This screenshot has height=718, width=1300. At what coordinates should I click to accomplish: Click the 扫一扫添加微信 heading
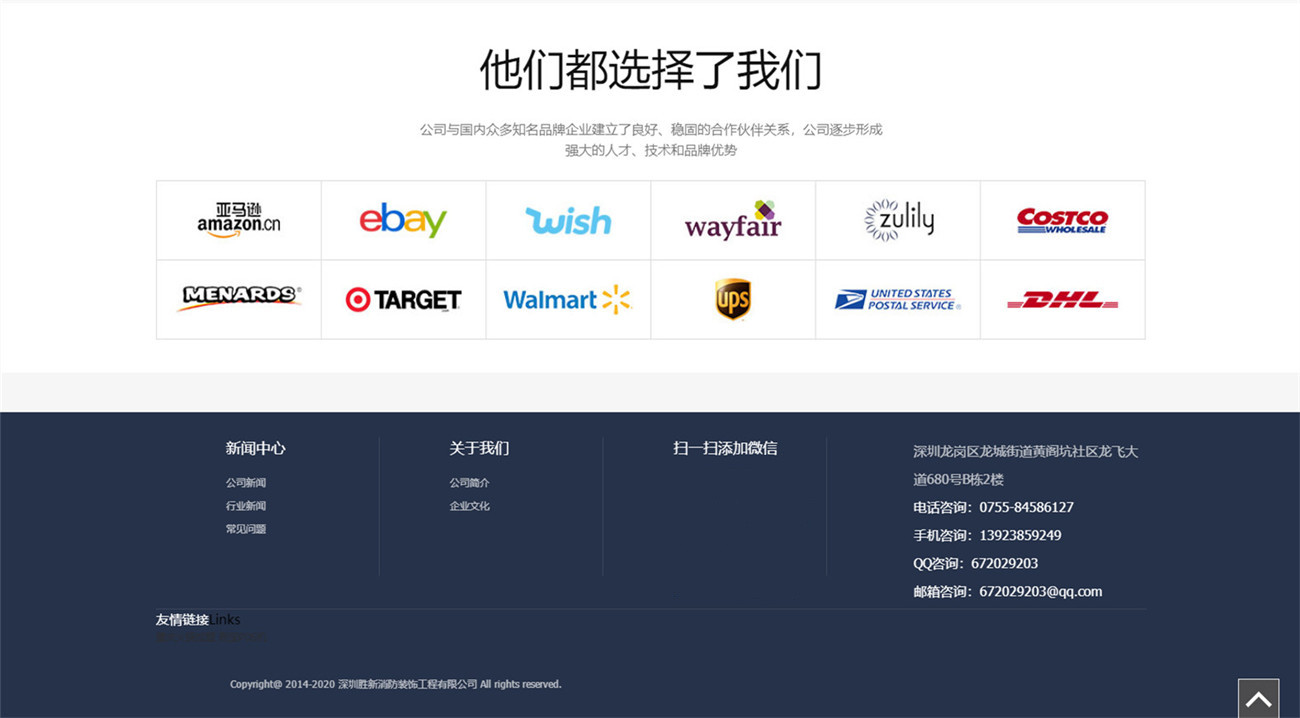click(x=725, y=448)
